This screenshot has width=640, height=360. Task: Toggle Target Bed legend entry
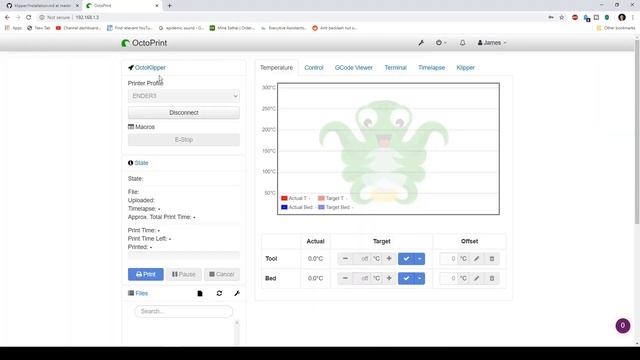(x=336, y=207)
